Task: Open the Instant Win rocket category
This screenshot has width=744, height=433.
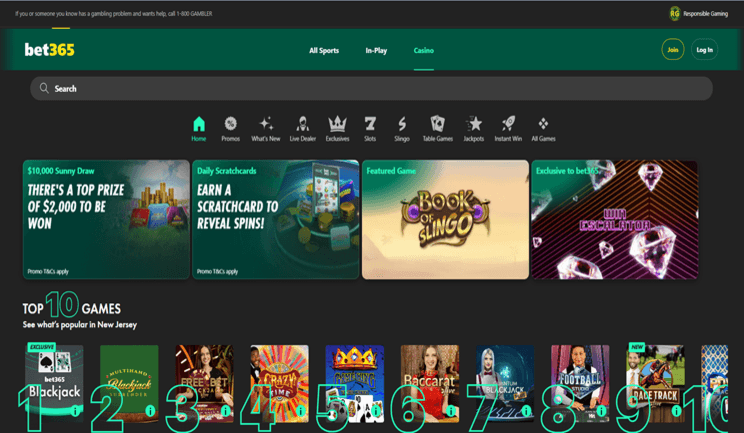Action: pyautogui.click(x=508, y=129)
